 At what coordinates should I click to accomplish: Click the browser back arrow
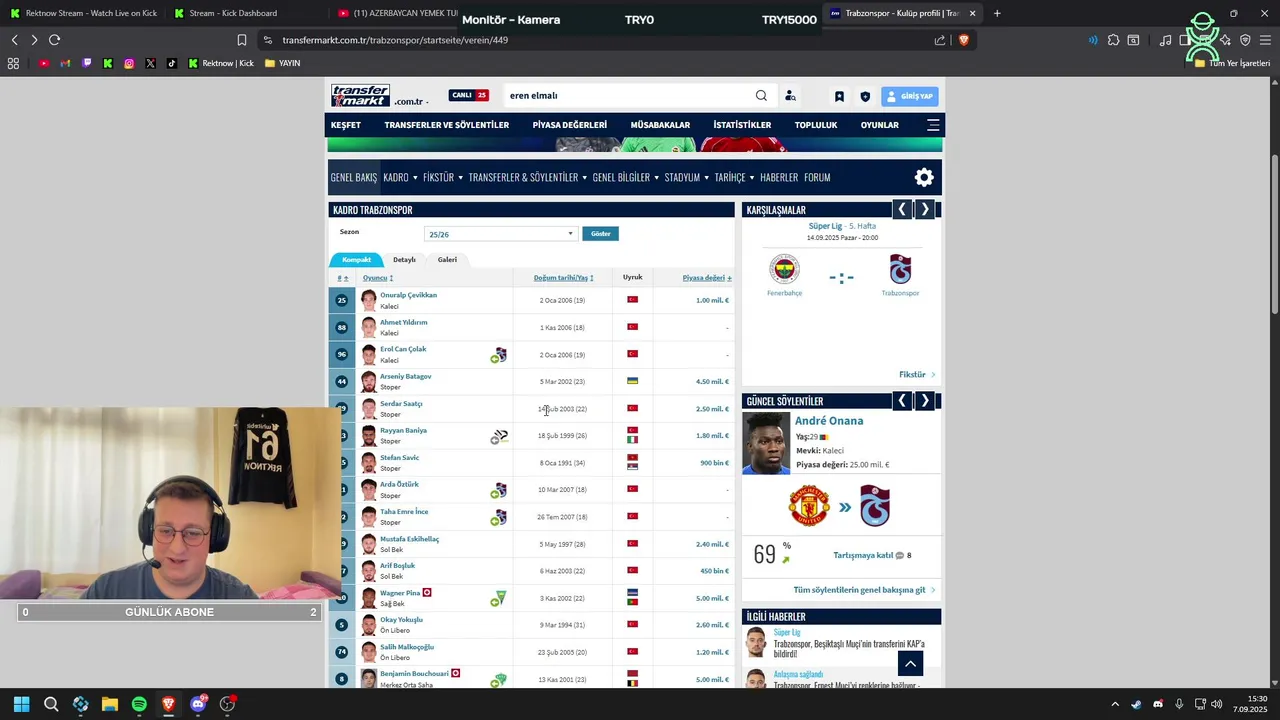point(14,40)
